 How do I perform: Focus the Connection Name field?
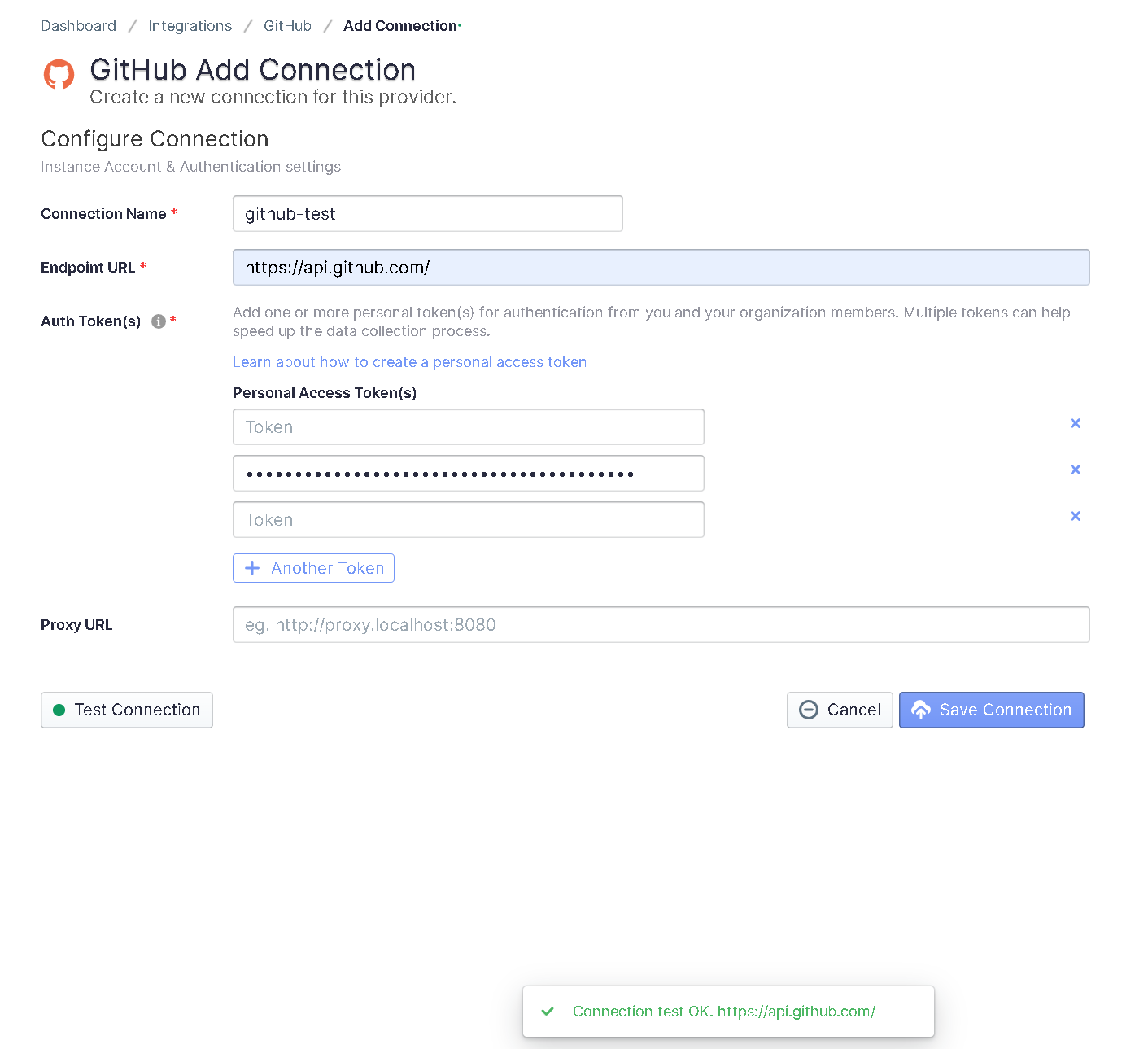coord(428,213)
